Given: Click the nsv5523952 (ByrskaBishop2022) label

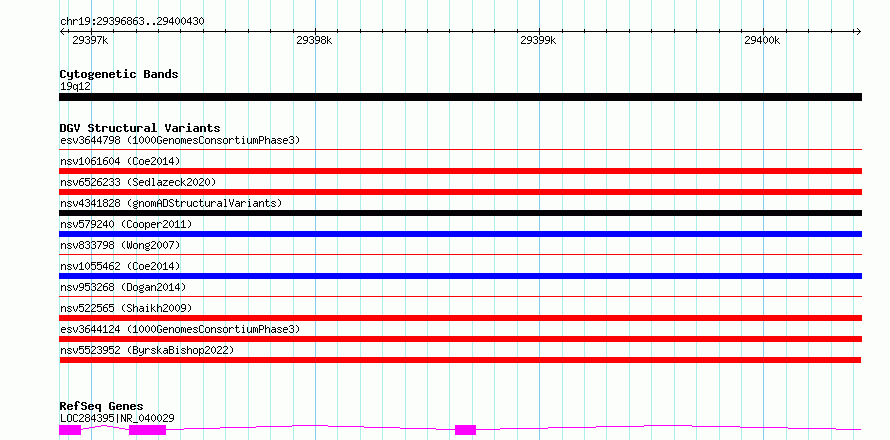Looking at the screenshot, I should 147,350.
